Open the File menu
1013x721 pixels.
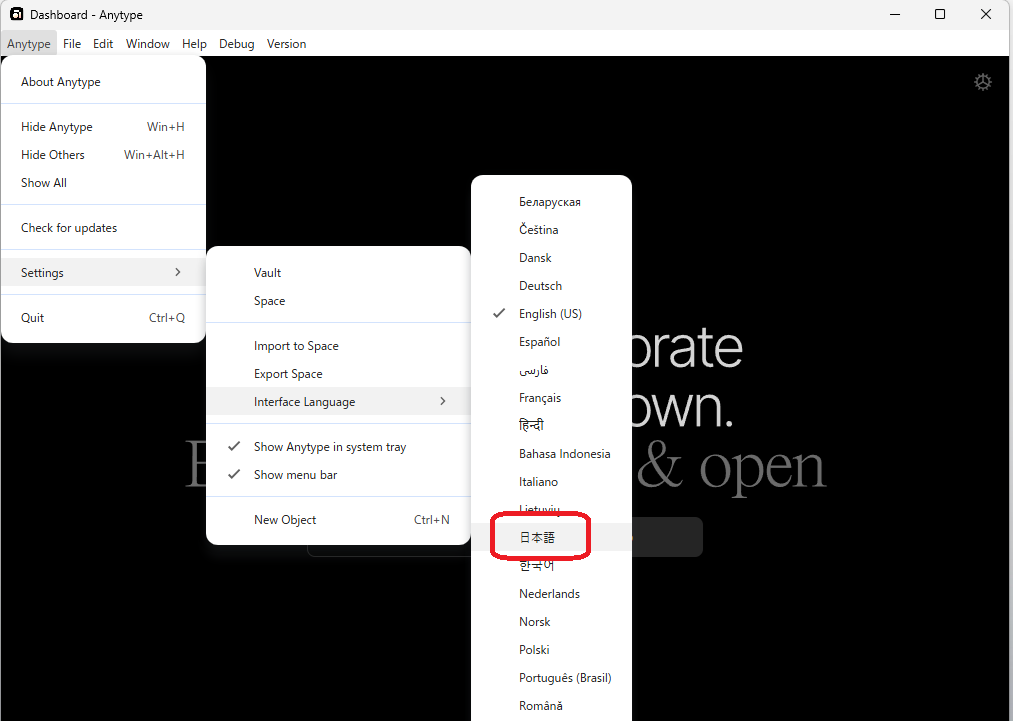point(72,44)
